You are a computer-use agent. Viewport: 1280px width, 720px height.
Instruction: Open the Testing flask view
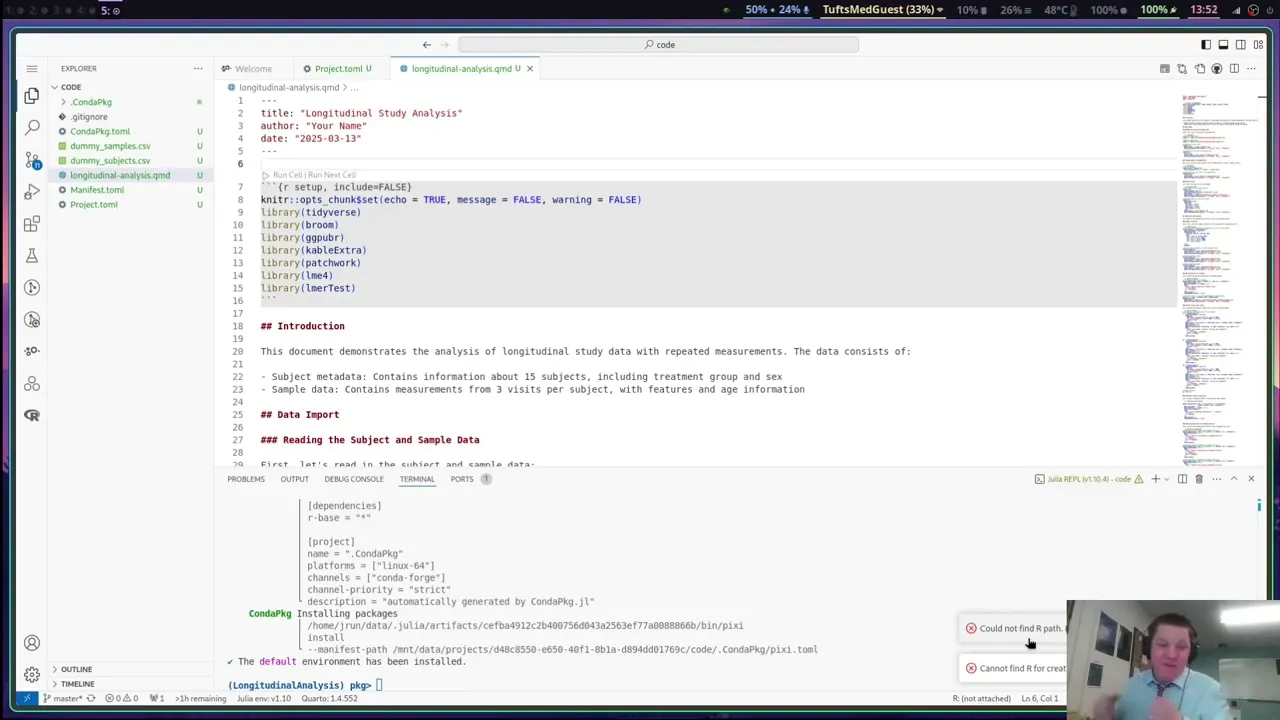click(x=32, y=256)
